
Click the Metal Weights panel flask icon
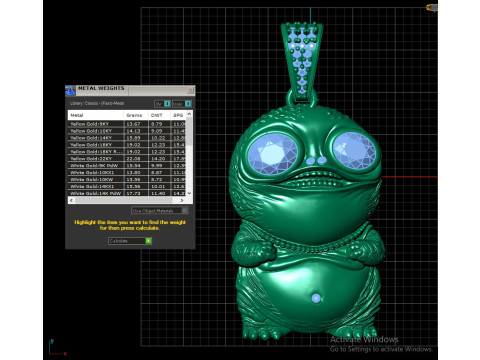pos(70,90)
